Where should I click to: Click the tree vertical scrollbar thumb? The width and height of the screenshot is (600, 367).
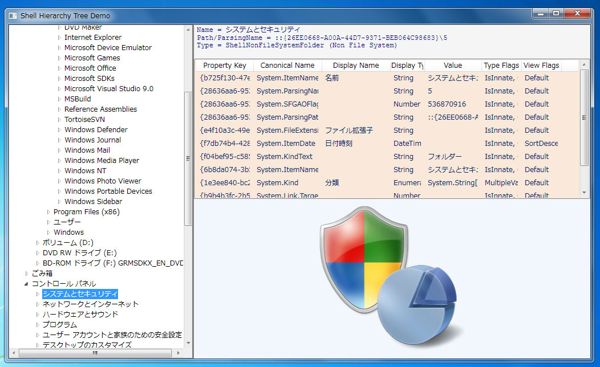click(x=188, y=158)
